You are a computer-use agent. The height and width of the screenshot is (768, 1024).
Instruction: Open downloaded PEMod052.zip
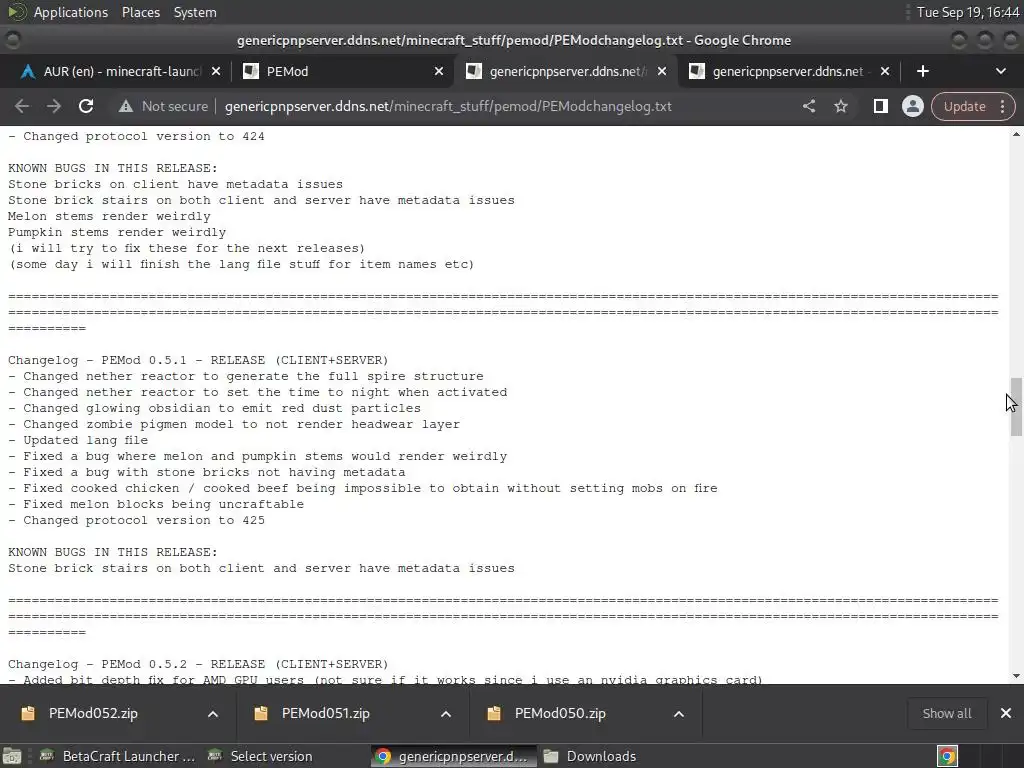click(93, 713)
